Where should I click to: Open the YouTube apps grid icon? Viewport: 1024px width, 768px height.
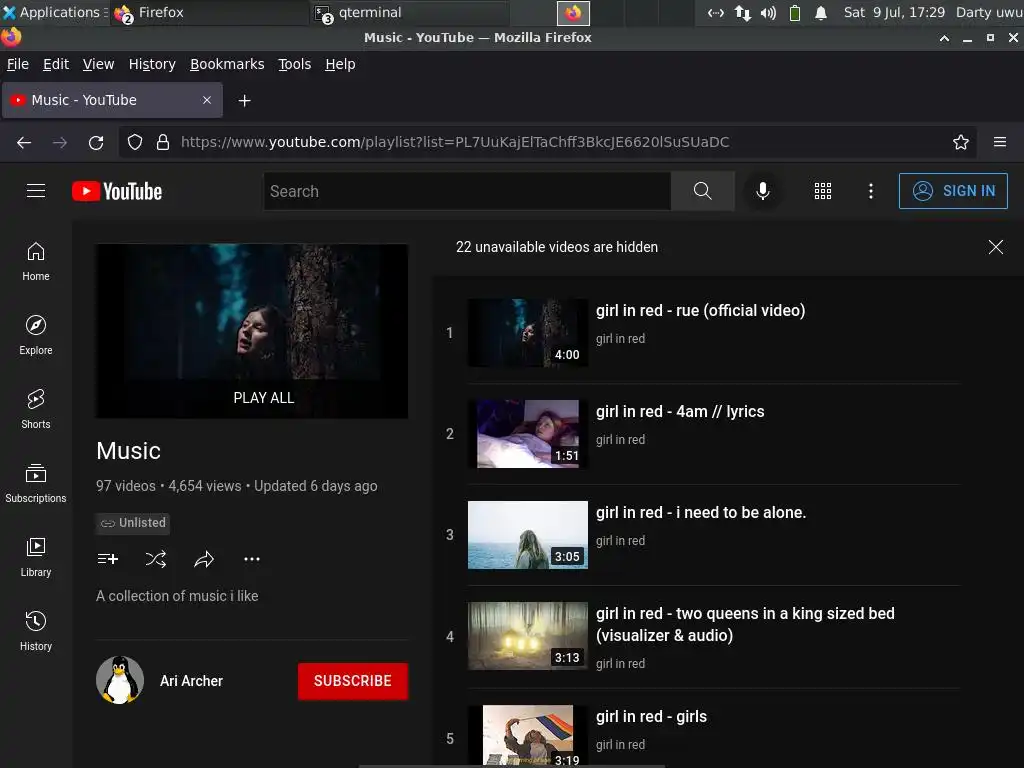tap(823, 191)
